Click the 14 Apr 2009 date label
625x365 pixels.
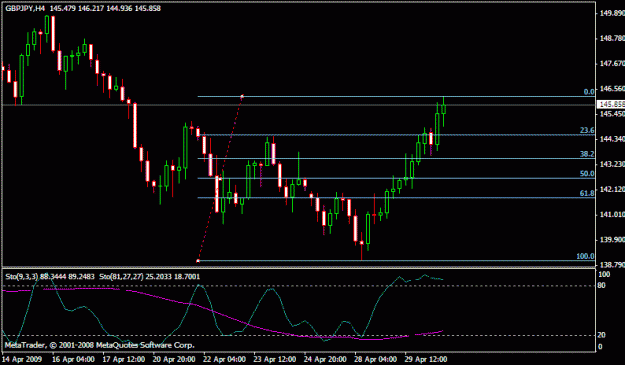[22, 359]
